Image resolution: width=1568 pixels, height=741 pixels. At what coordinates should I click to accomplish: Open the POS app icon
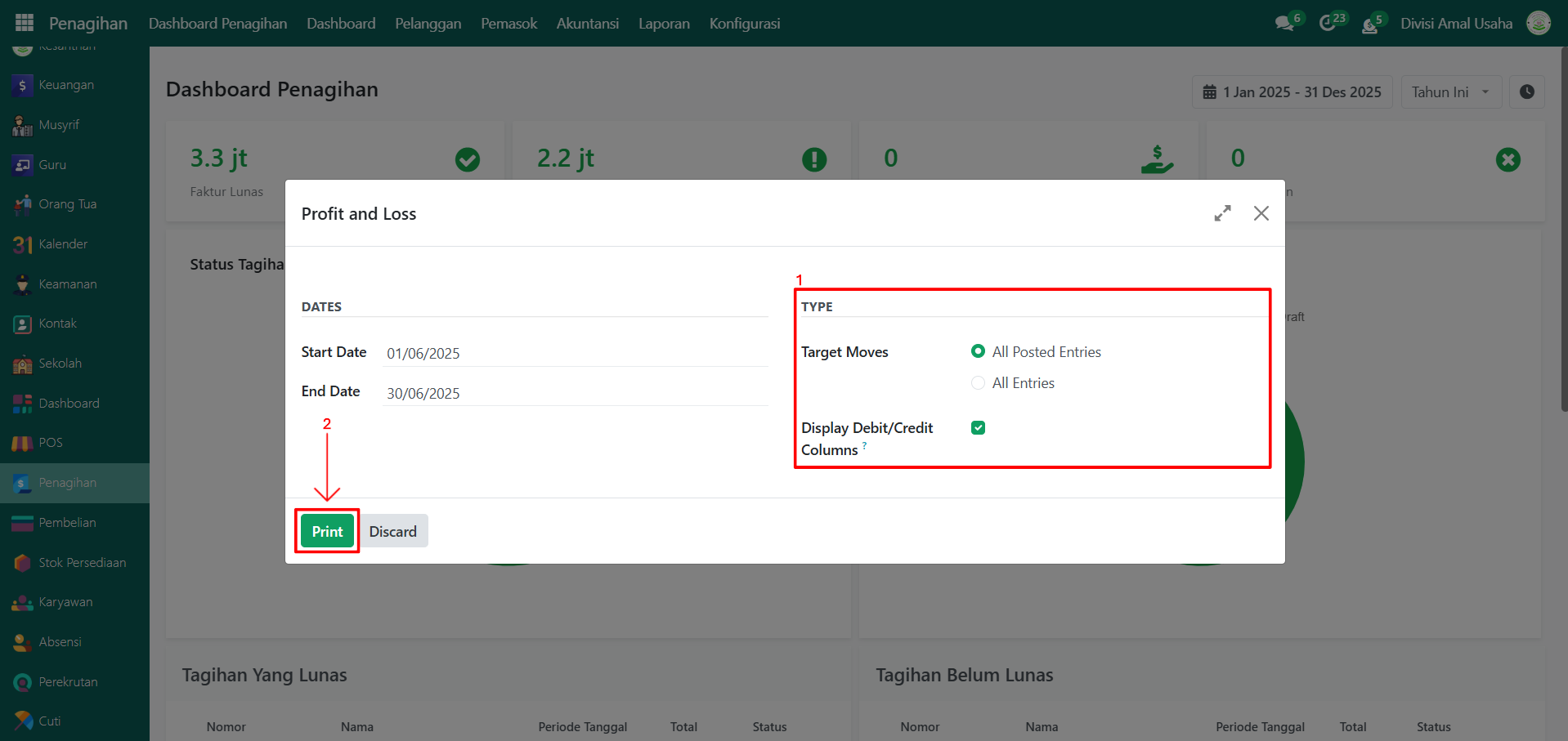[x=22, y=443]
